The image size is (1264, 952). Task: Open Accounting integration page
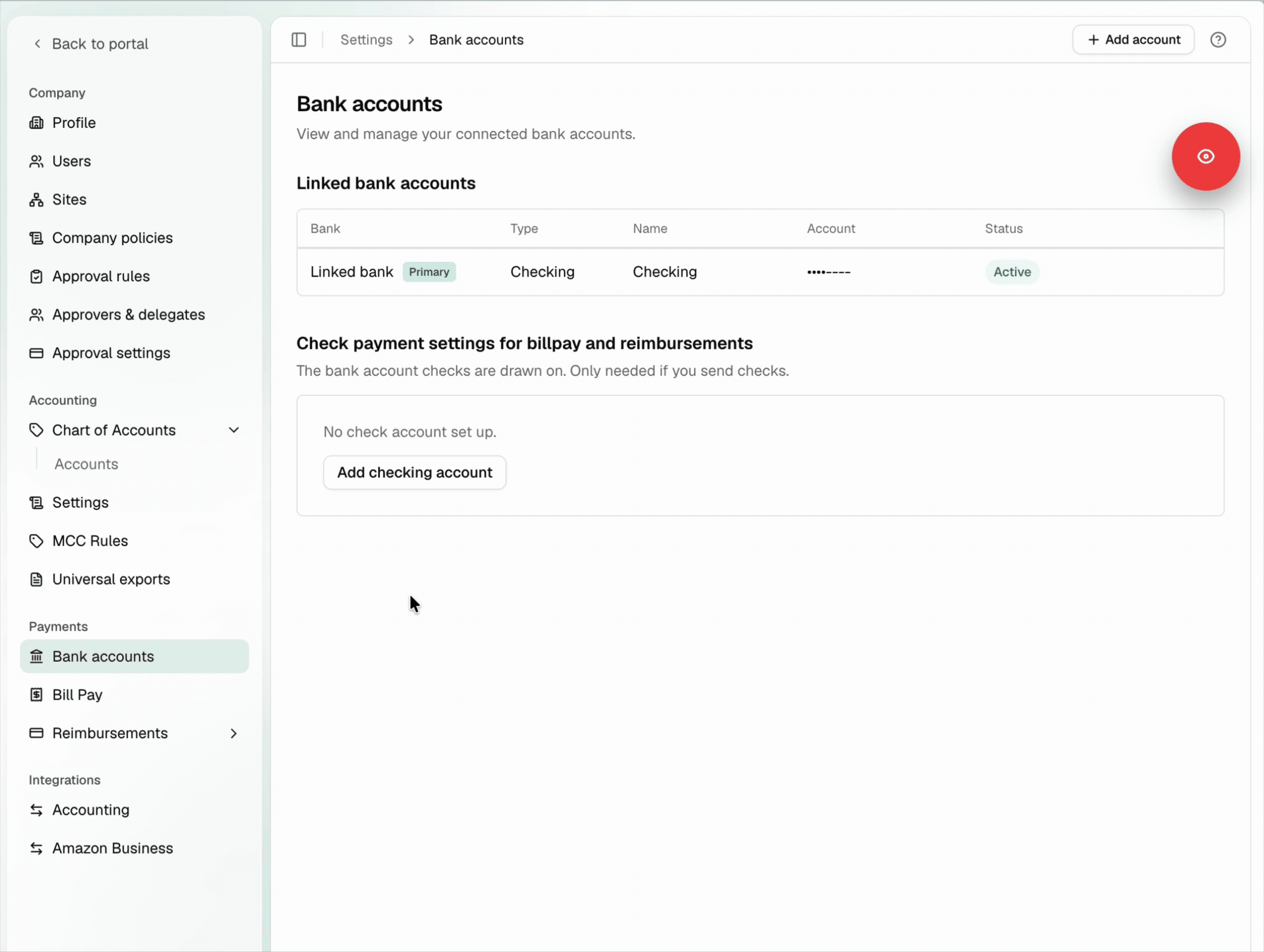click(x=134, y=810)
